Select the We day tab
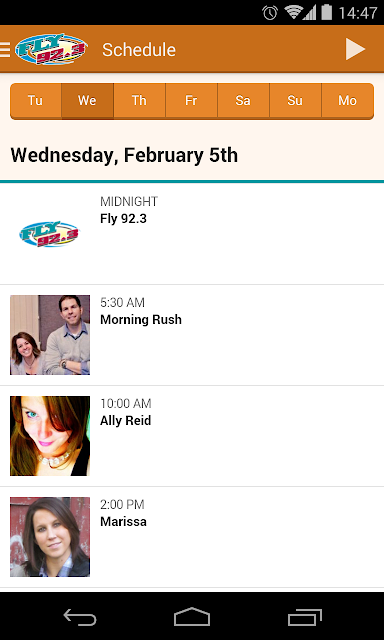This screenshot has height=640, width=384. click(87, 101)
